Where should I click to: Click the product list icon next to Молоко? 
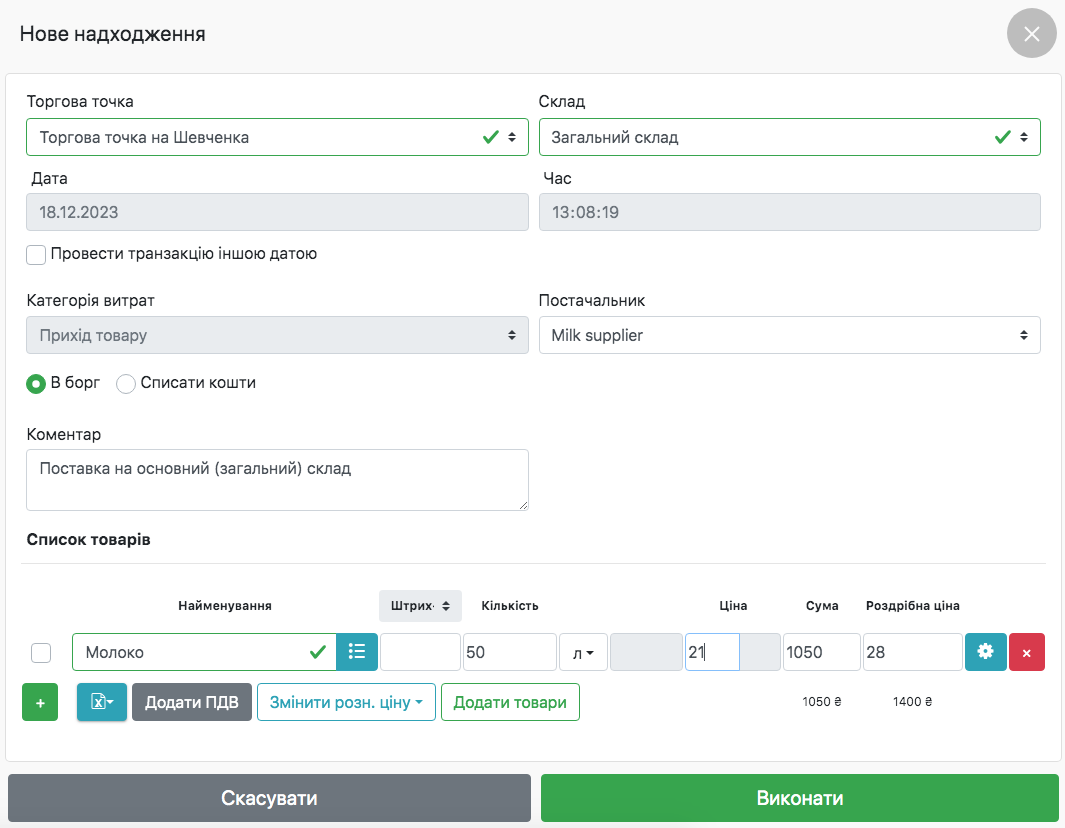click(357, 652)
